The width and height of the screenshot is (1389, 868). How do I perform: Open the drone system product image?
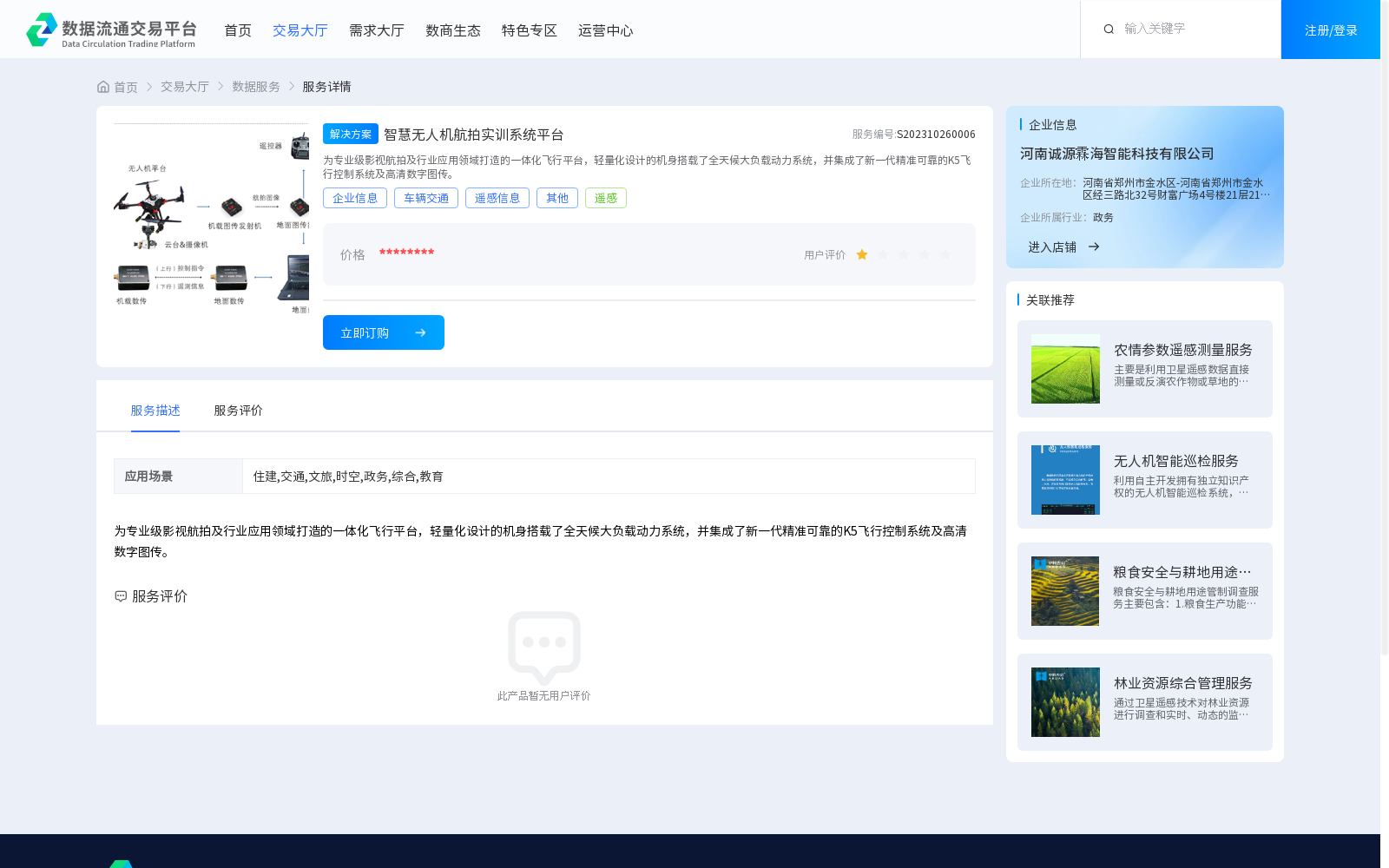coord(212,220)
